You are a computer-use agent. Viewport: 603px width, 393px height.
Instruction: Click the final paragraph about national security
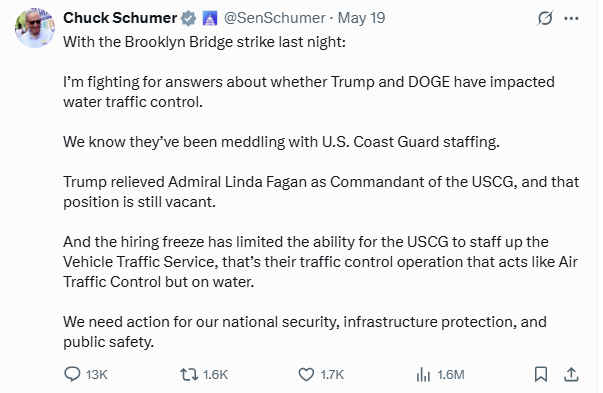pos(305,331)
